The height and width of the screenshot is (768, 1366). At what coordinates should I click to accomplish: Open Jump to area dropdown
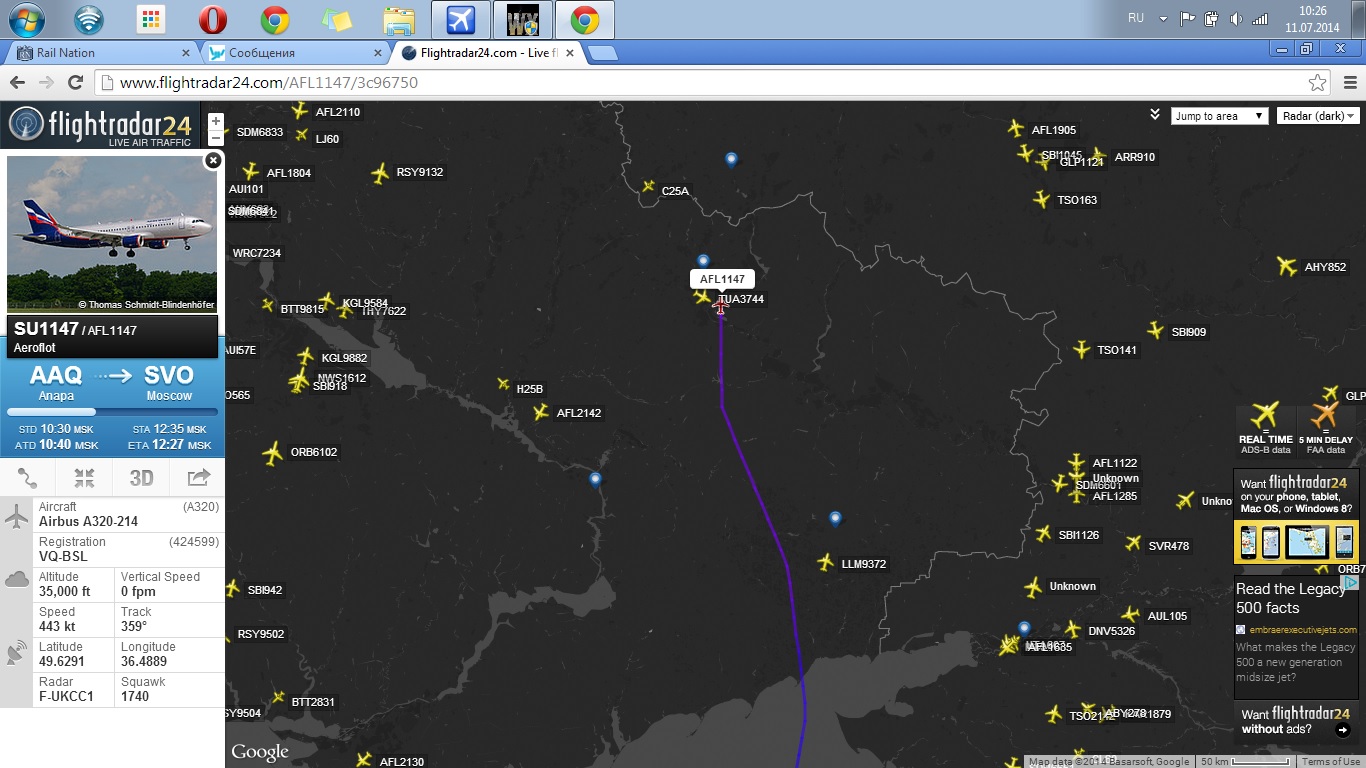[x=1219, y=116]
